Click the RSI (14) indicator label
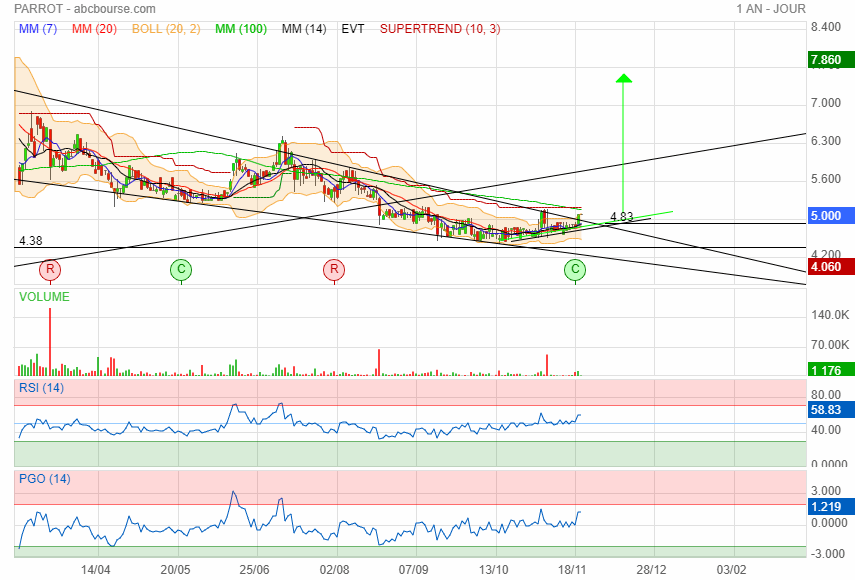Viewport: 855px width, 580px height. [x=41, y=388]
